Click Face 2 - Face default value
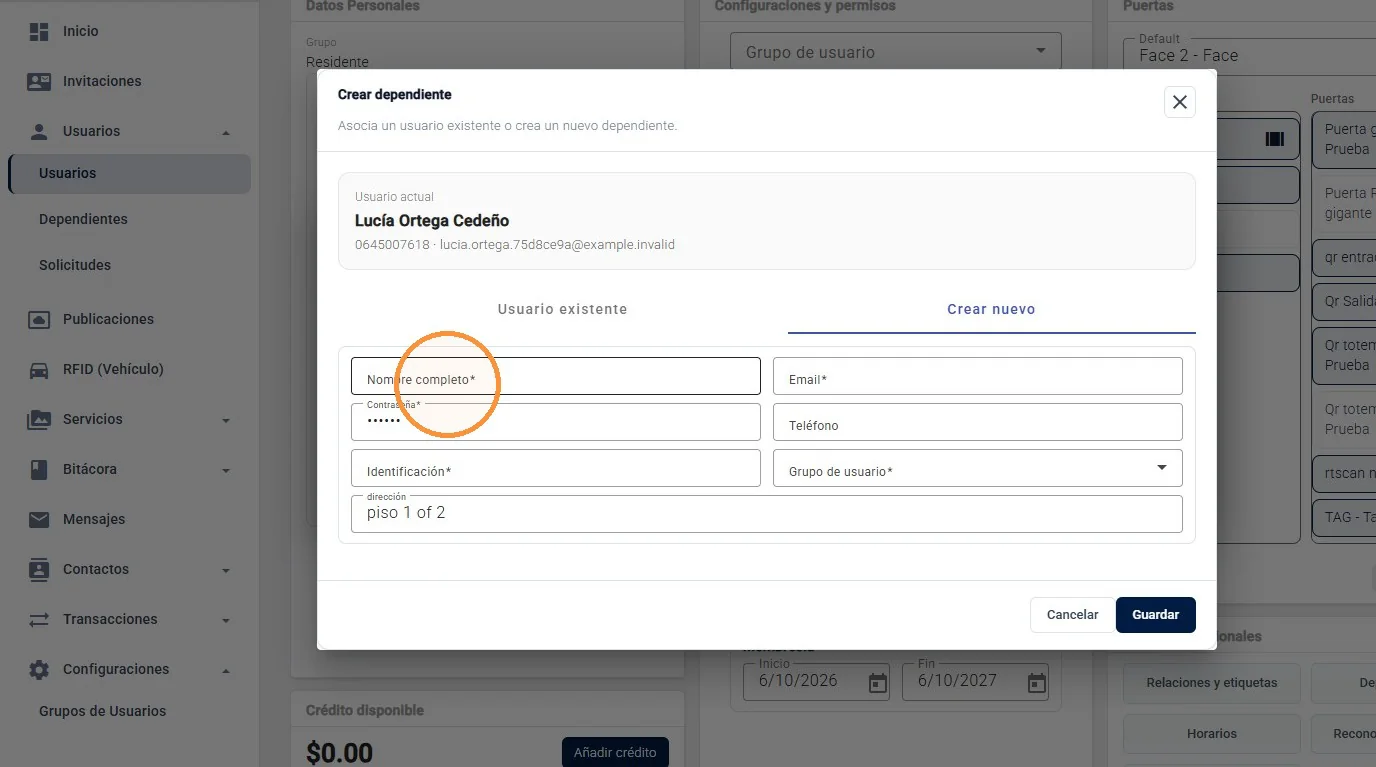 tap(1188, 56)
